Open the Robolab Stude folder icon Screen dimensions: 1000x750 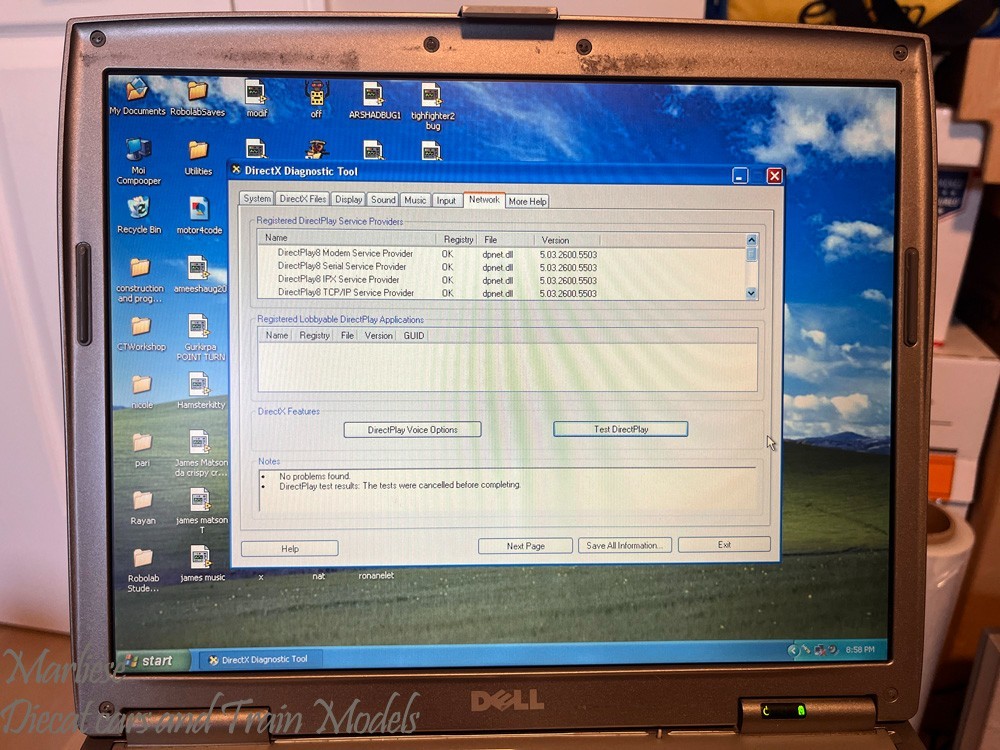coord(143,557)
